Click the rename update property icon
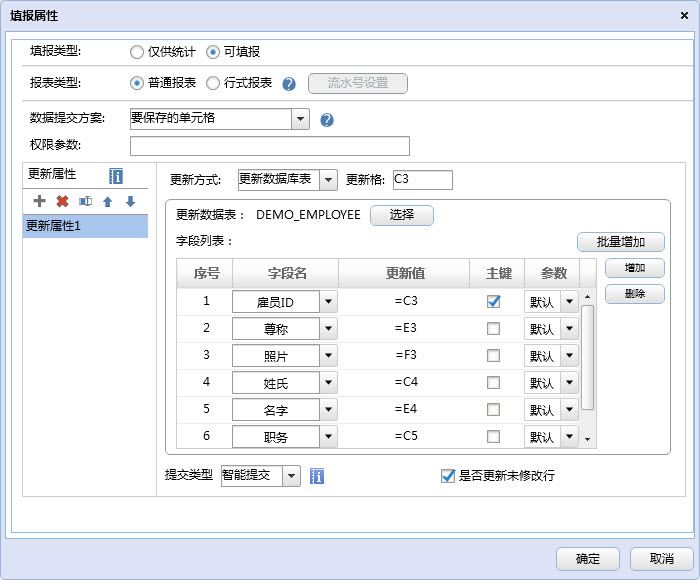 coord(85,201)
